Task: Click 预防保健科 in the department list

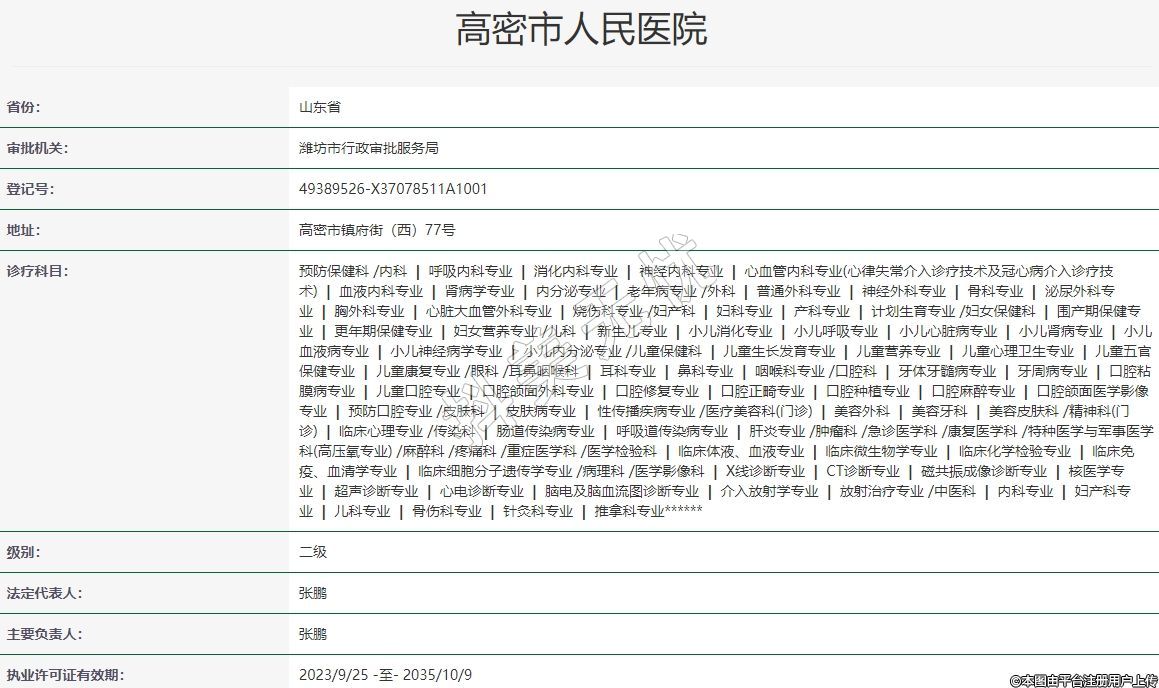Action: click(x=334, y=271)
